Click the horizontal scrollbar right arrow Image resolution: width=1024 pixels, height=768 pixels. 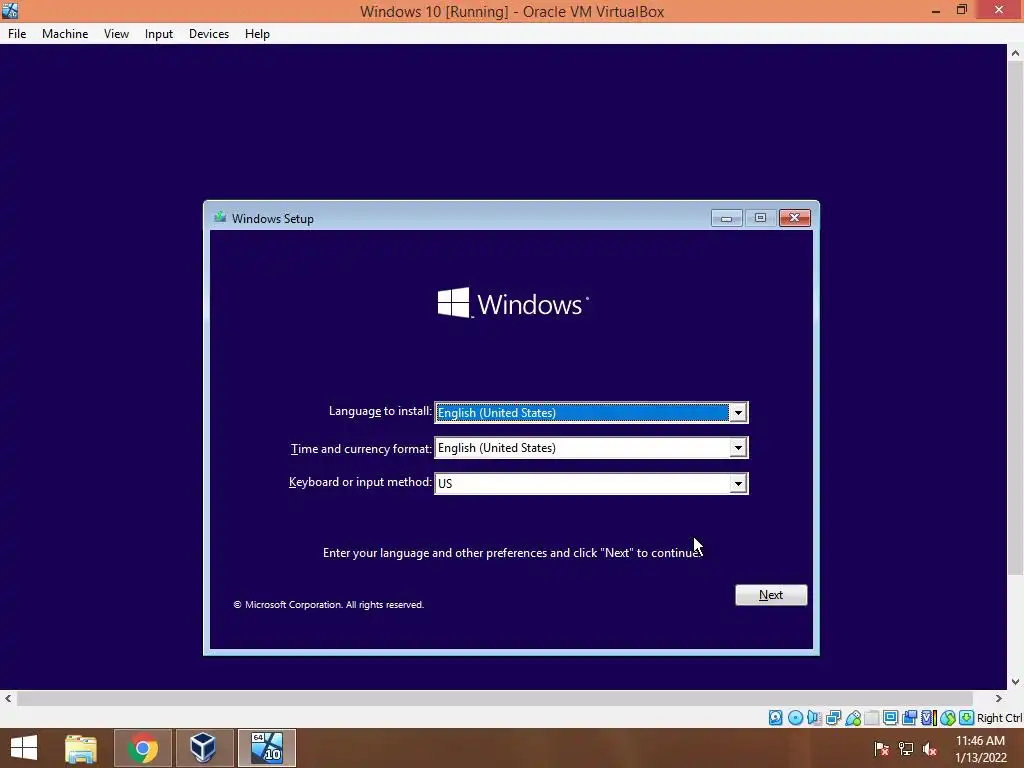tap(998, 698)
